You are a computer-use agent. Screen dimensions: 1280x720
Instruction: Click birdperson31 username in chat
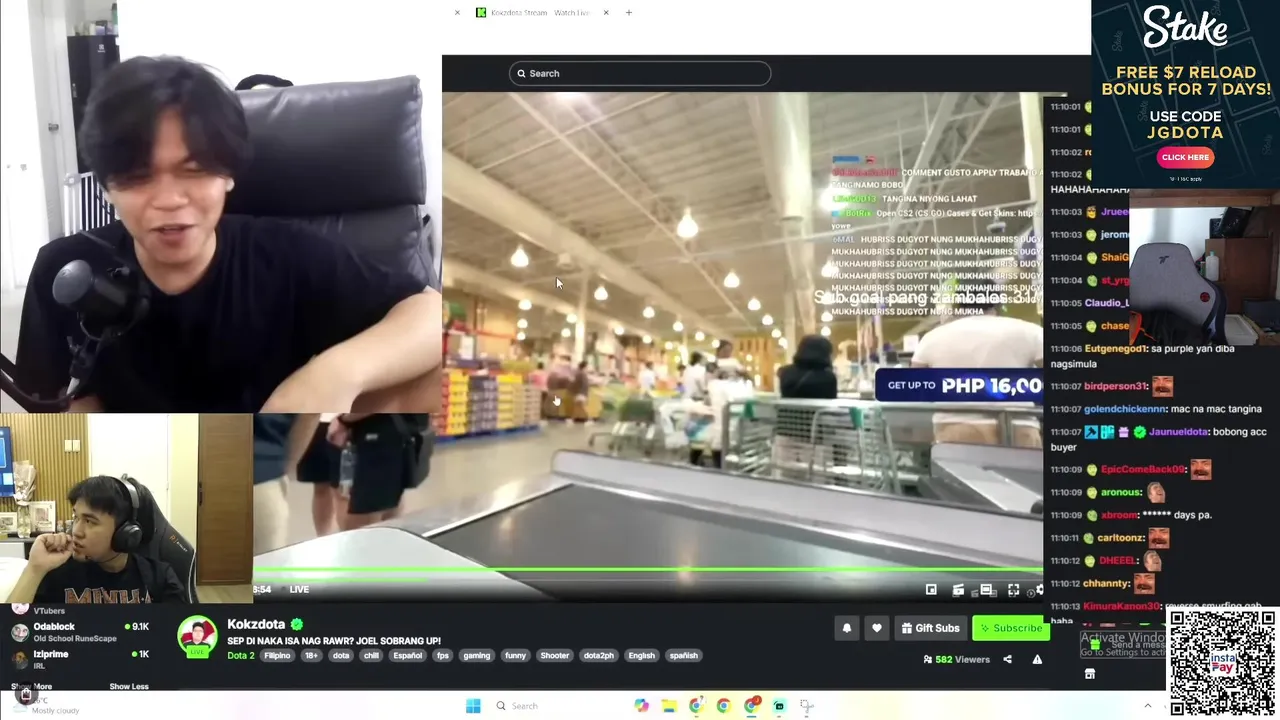[1115, 386]
